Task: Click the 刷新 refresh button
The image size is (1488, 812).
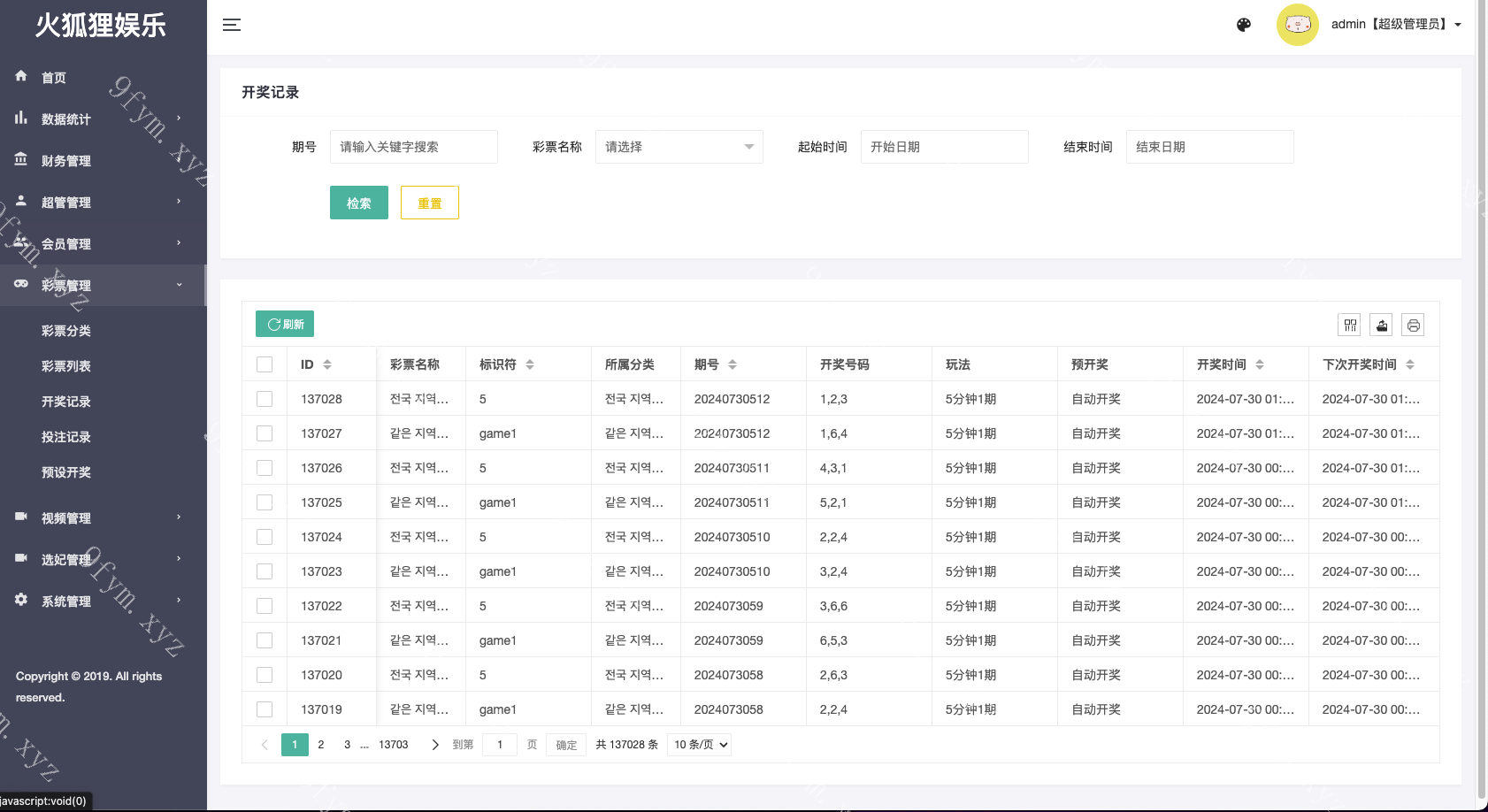Action: click(x=285, y=324)
